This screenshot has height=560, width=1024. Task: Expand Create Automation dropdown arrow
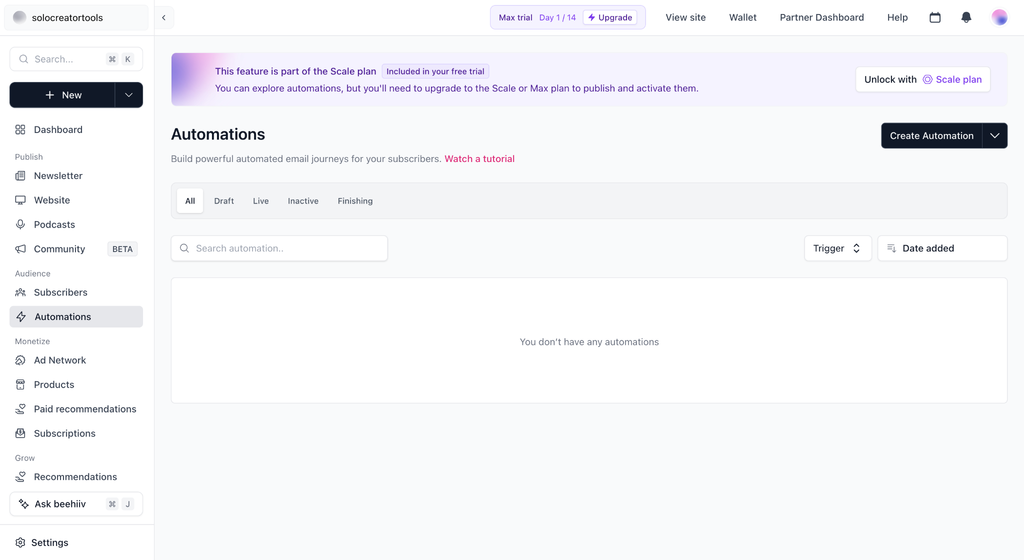[995, 136]
